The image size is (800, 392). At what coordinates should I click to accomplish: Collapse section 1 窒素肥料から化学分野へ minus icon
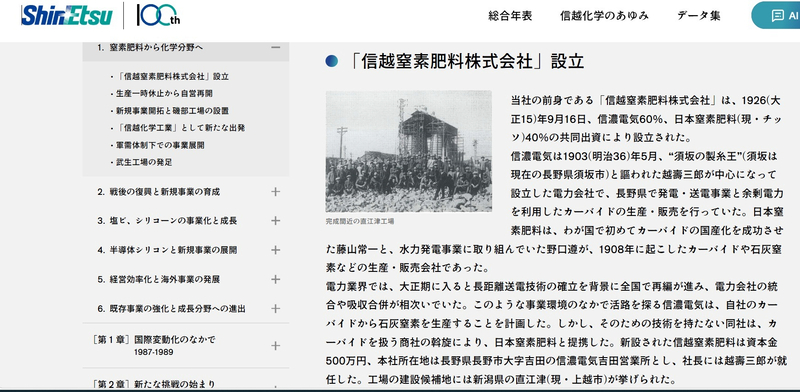[276, 47]
